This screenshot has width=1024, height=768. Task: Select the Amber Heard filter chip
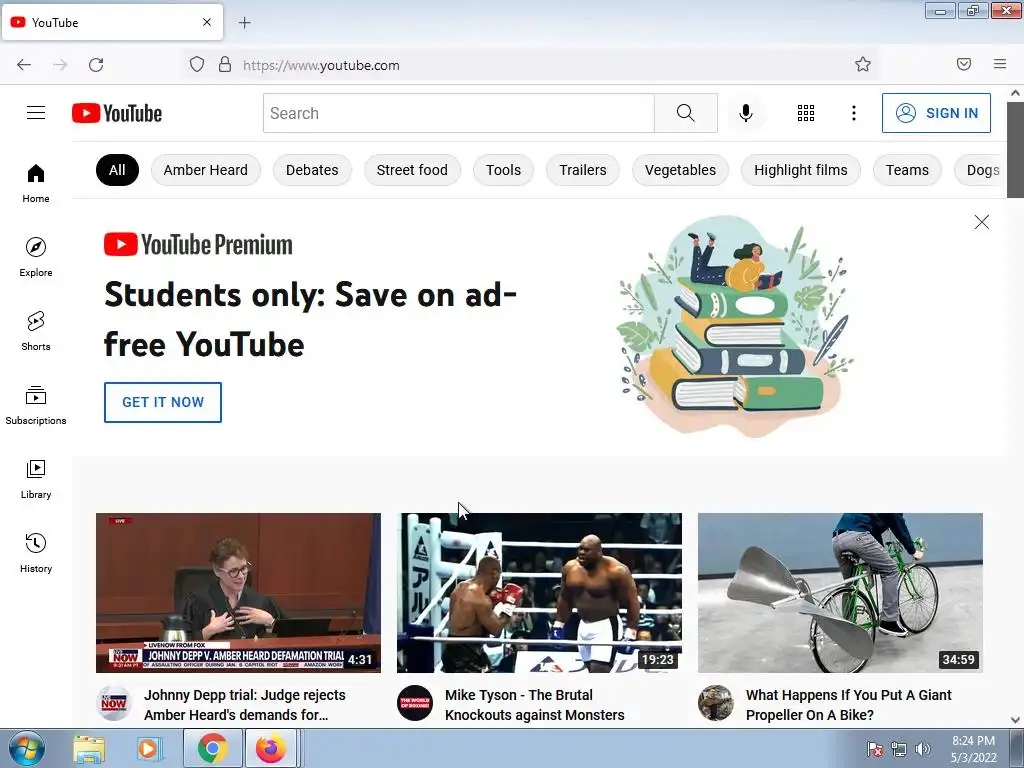tap(206, 170)
